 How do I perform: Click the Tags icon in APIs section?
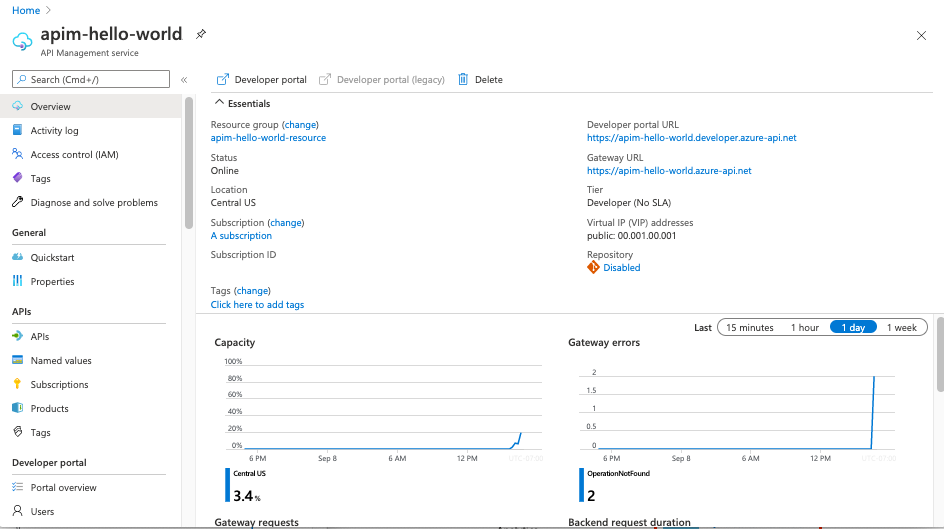tap(17, 432)
